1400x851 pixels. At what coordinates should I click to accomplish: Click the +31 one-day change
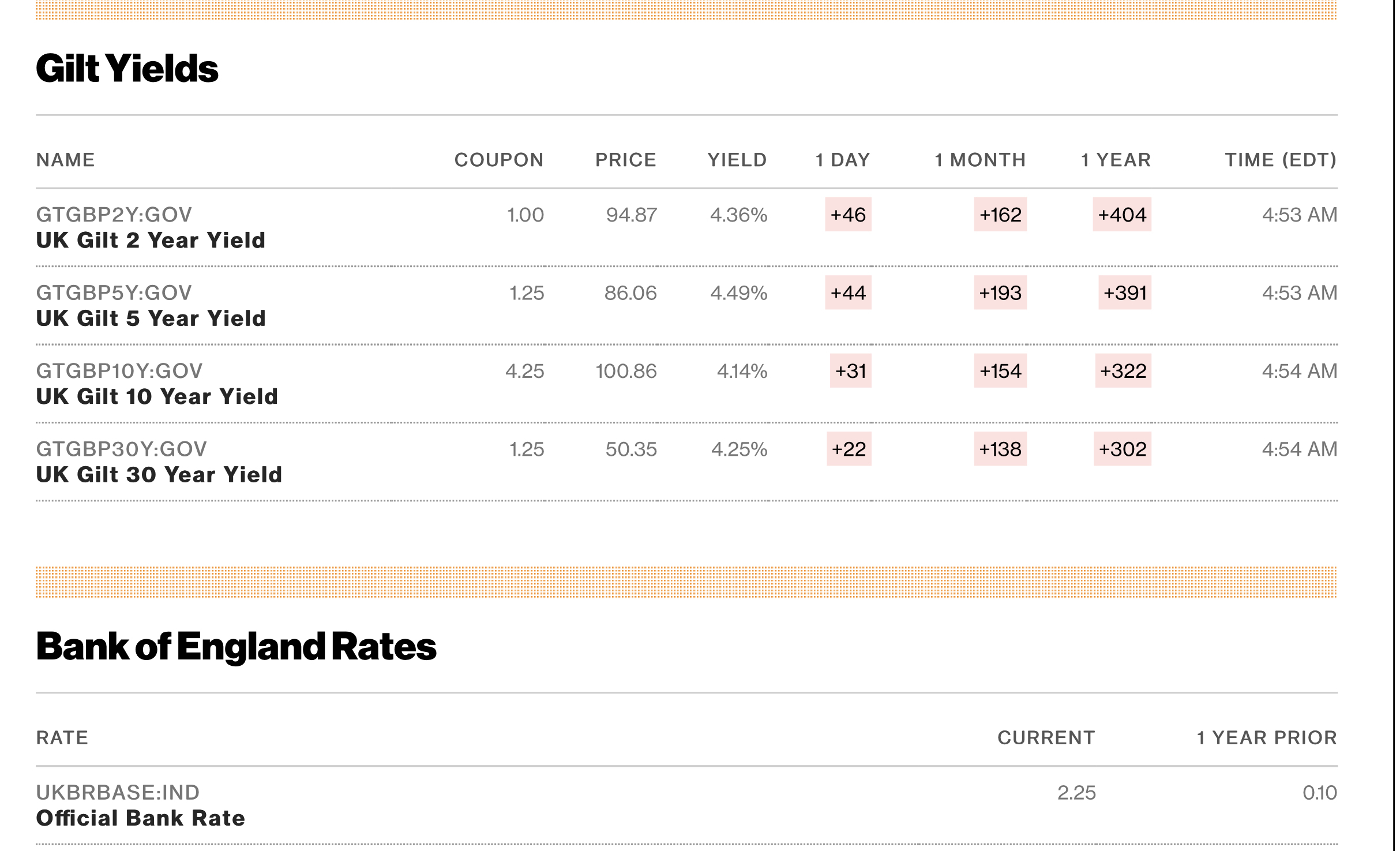pos(851,371)
